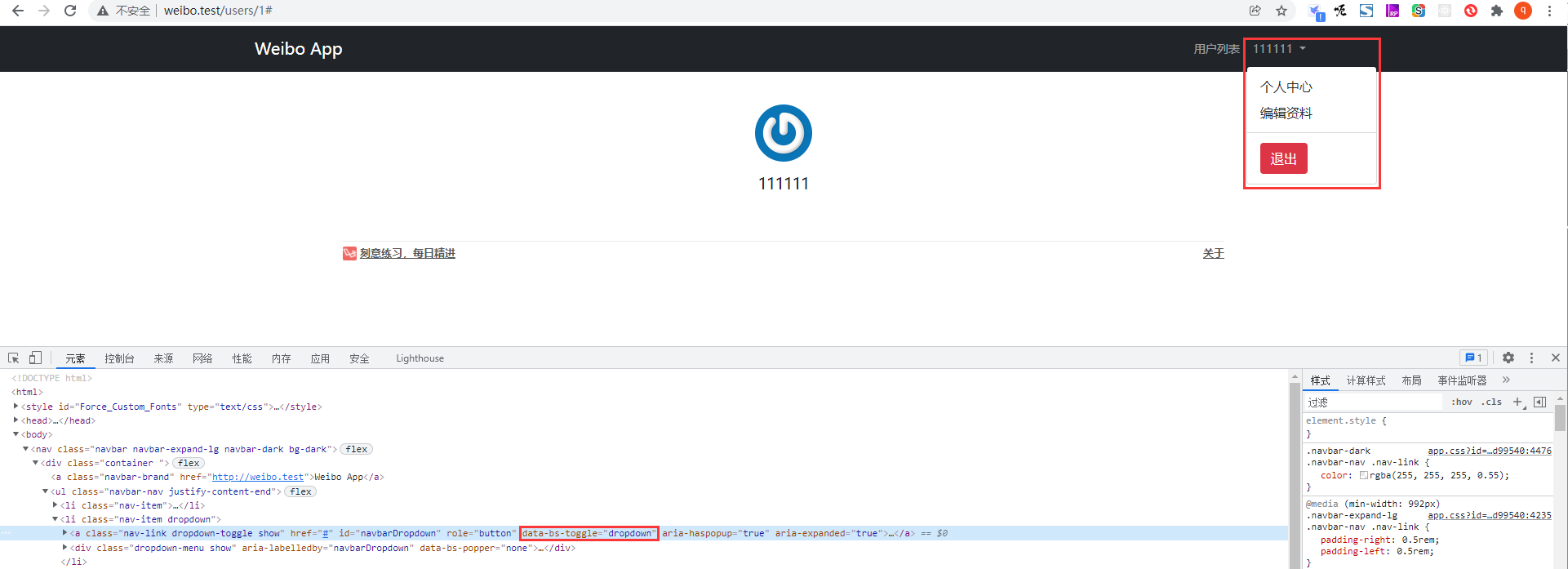Click the 过滤 styles filter field

point(1373,402)
